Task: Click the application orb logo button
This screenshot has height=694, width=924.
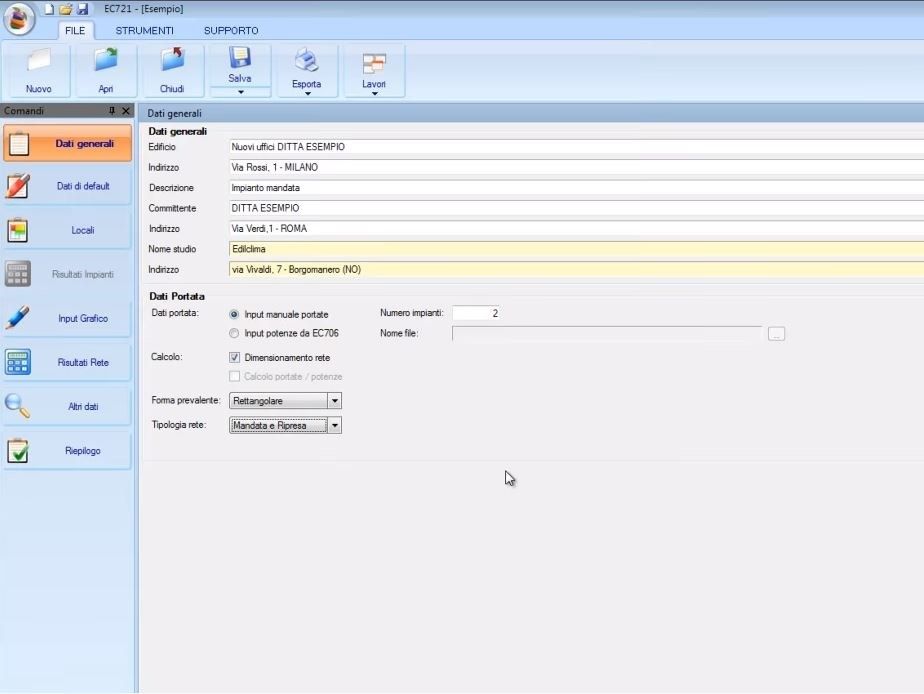Action: point(19,18)
